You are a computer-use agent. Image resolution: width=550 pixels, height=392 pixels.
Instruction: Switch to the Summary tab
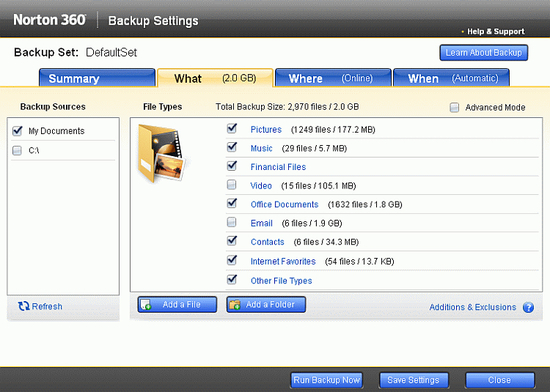[x=97, y=78]
